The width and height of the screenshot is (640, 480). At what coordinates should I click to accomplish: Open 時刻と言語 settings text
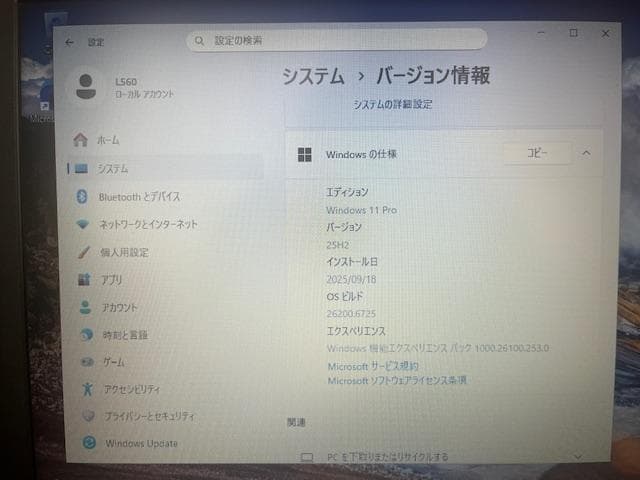pyautogui.click(x=125, y=335)
